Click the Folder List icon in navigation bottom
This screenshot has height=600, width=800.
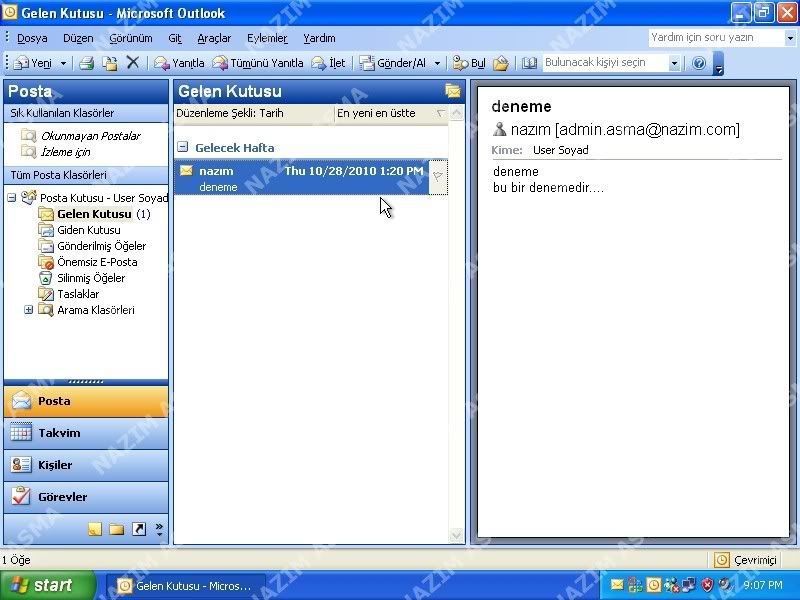117,529
